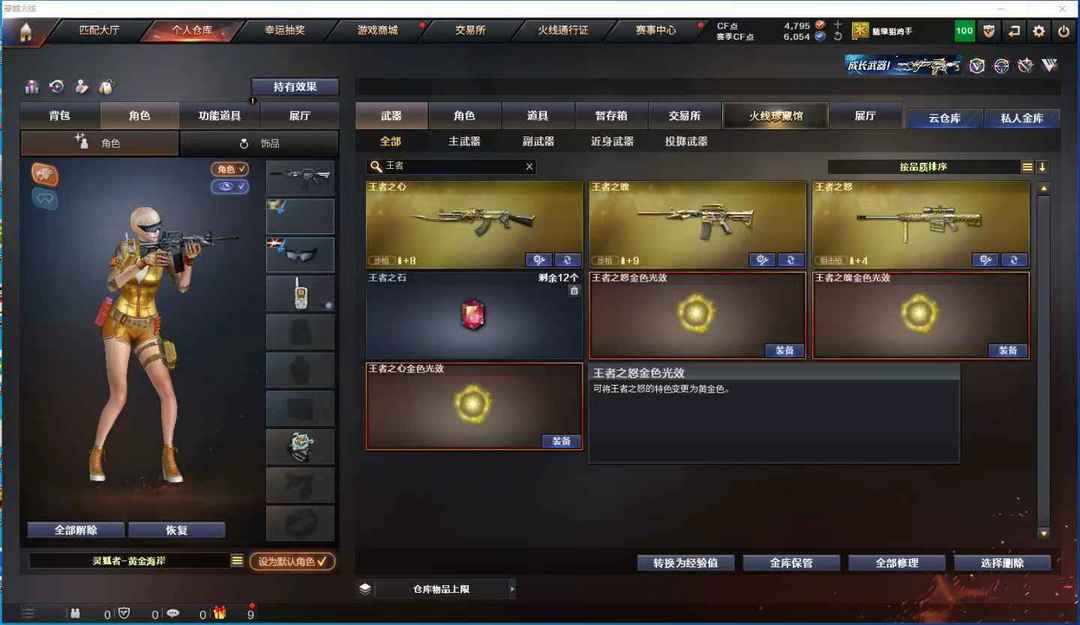Toggle the 角色 checkmark pill
This screenshot has height=625, width=1080.
[x=229, y=169]
